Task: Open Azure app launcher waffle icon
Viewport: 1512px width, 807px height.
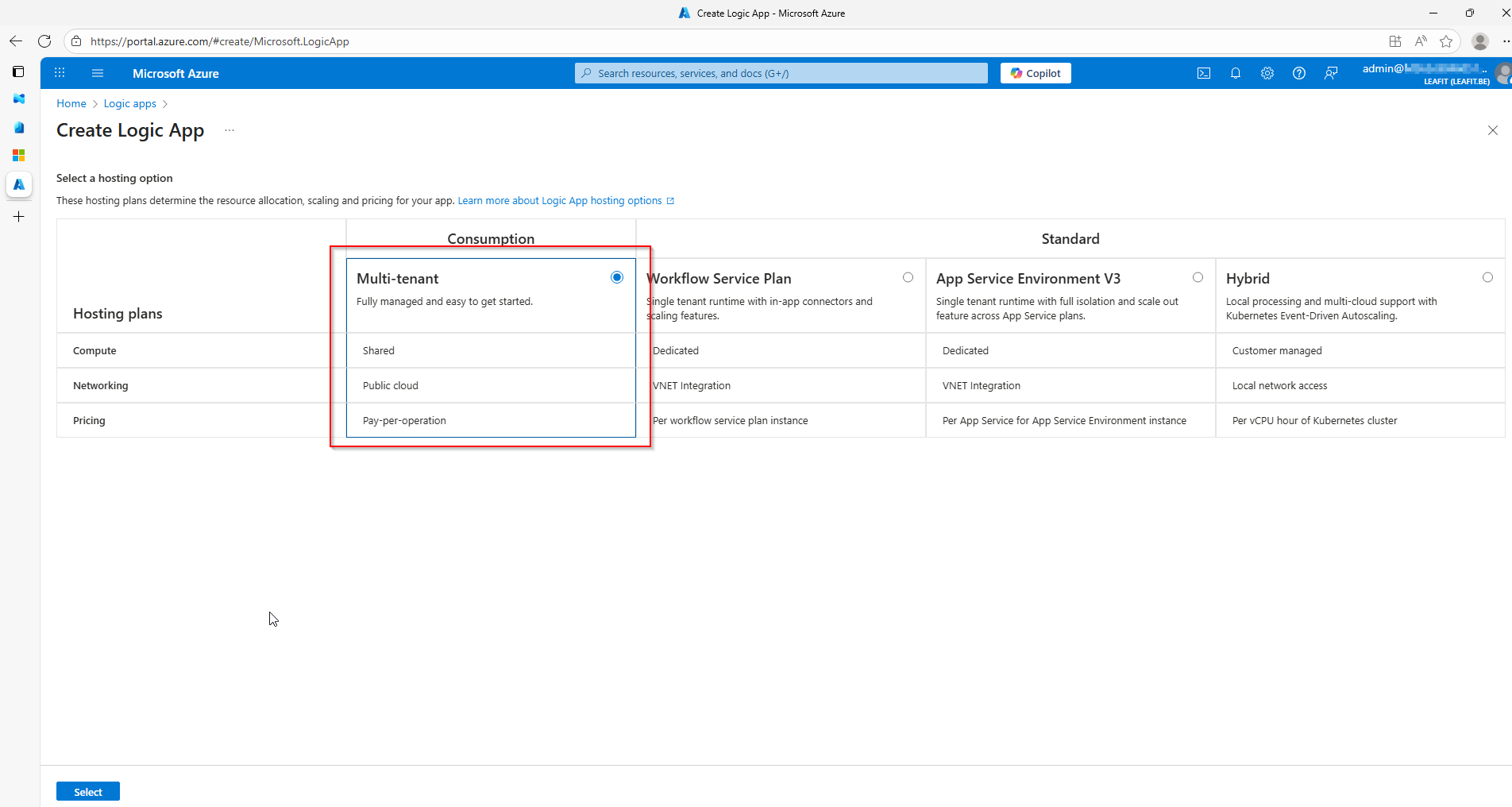Action: point(60,73)
